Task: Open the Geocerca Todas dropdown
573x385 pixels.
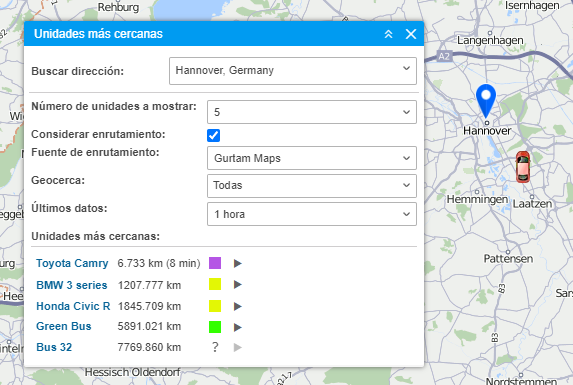Action: (x=312, y=186)
